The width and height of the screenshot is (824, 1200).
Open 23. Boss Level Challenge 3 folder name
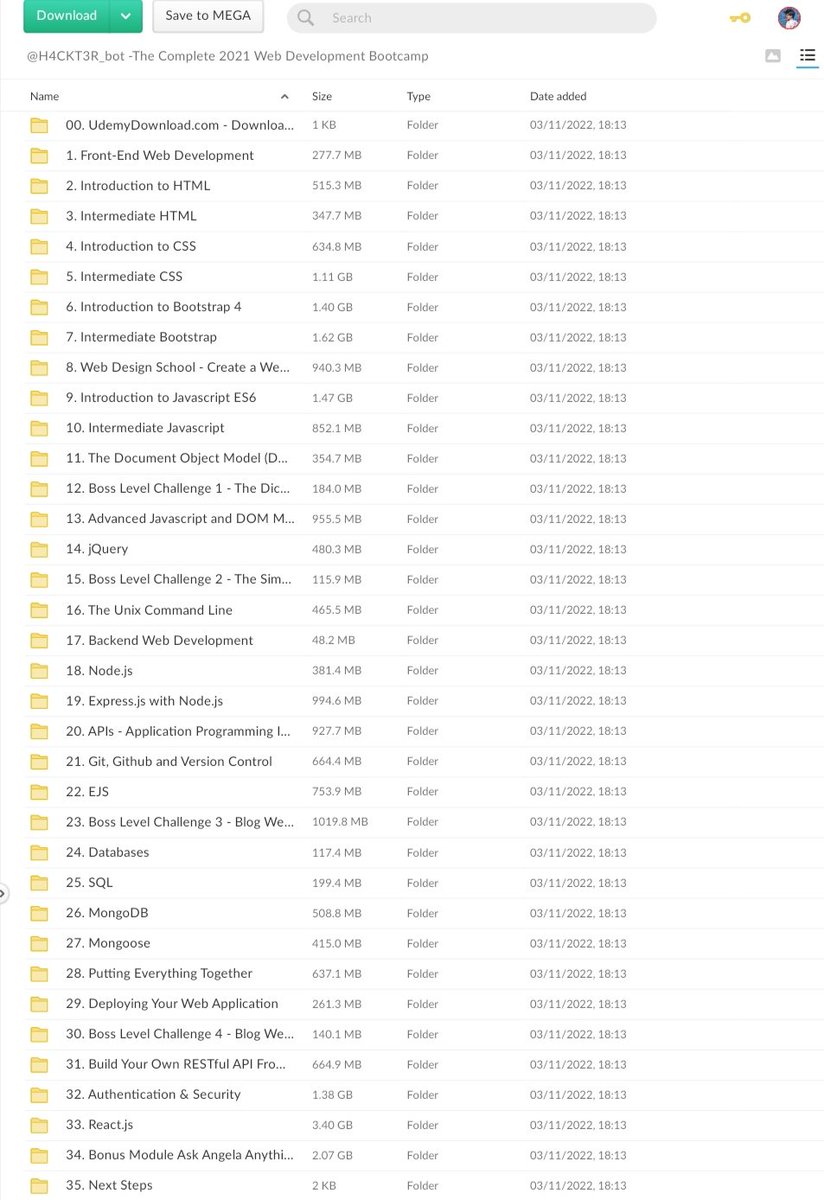pos(180,822)
